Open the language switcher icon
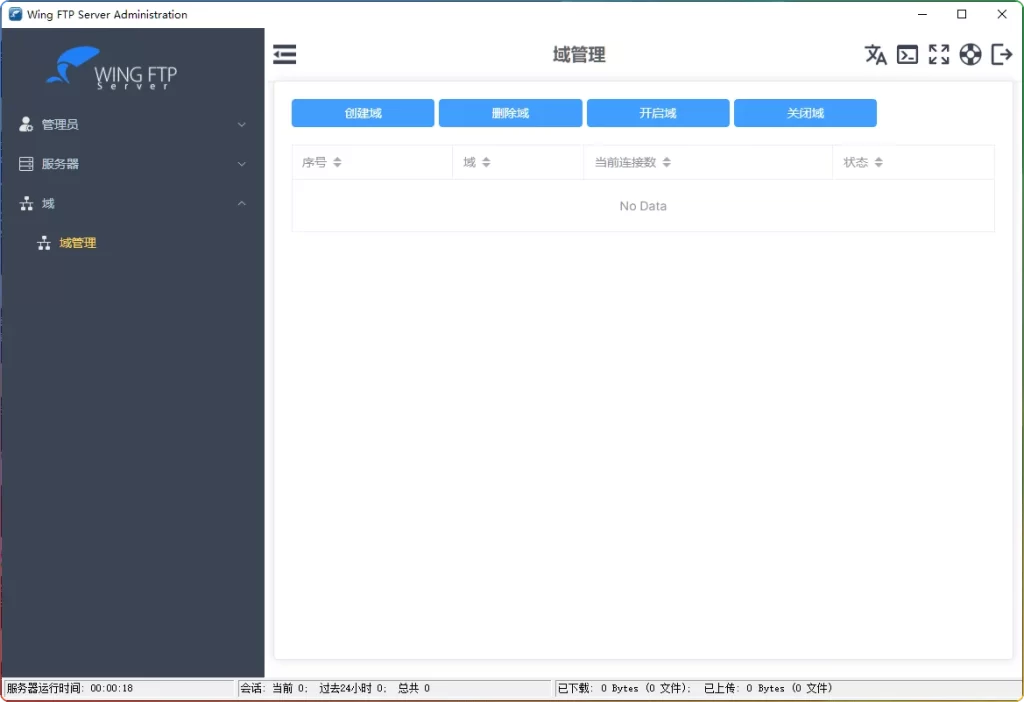The width and height of the screenshot is (1024, 702). click(876, 55)
